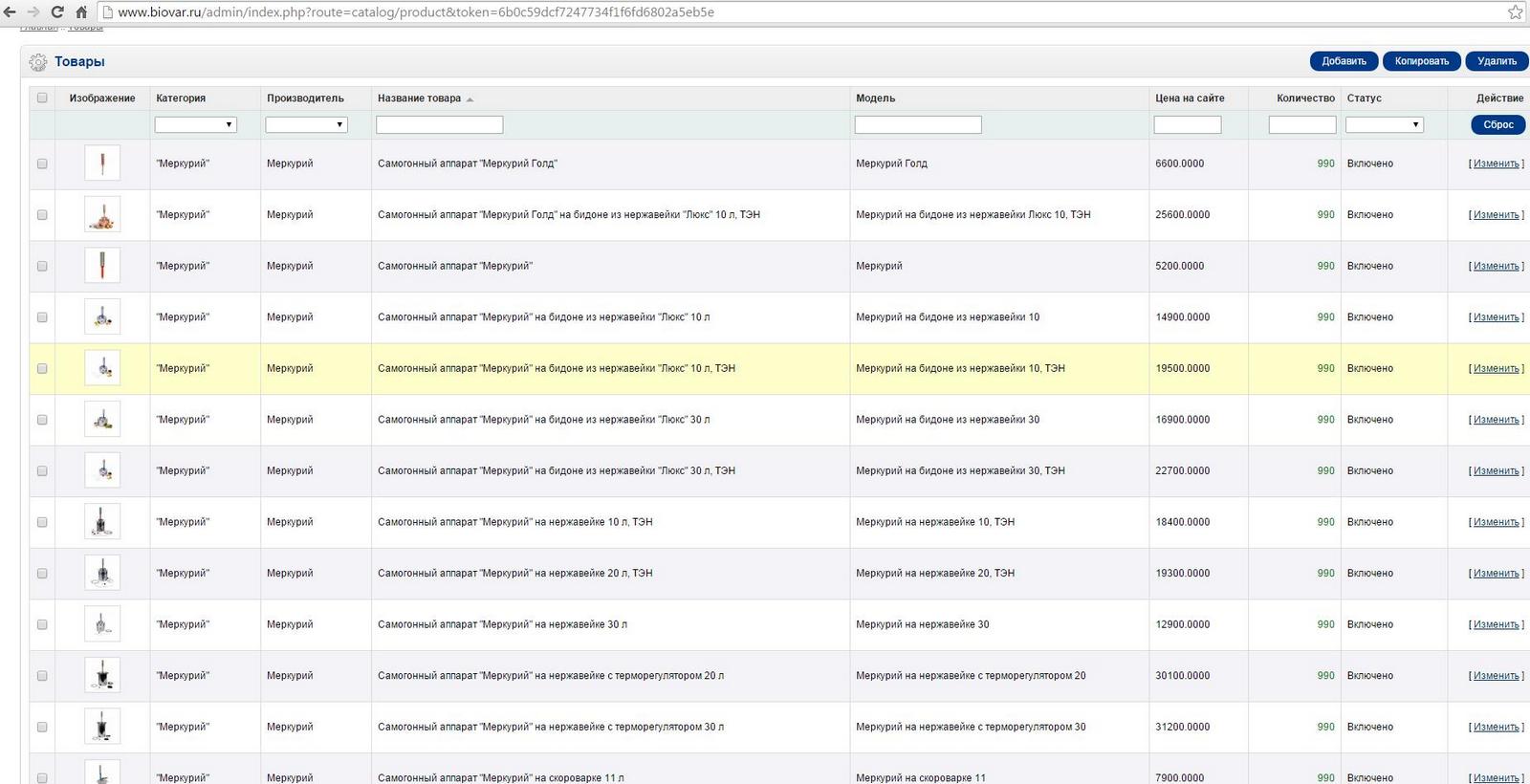Sort table by Название товара column
The height and width of the screenshot is (784, 1530).
pos(419,98)
